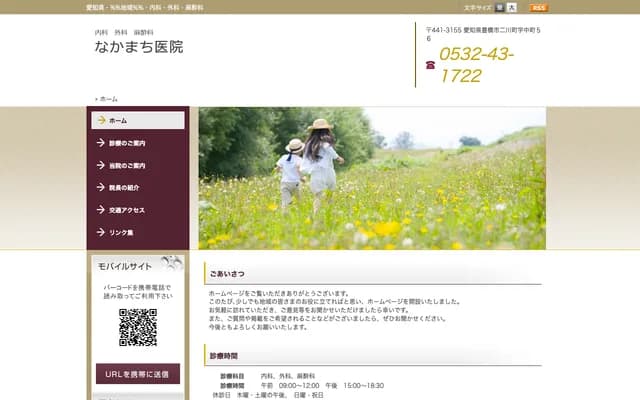Click the red telephone icon

click(x=430, y=65)
